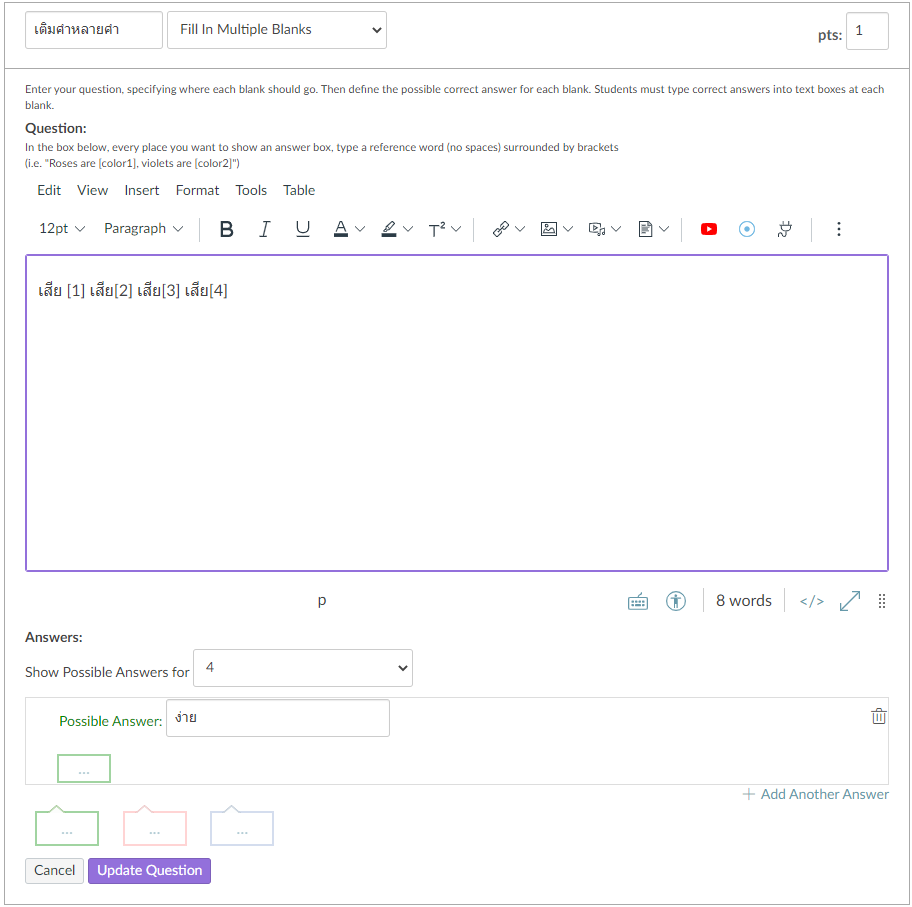Screen dimensions: 912x907
Task: Click the Update Question button
Action: tap(149, 870)
